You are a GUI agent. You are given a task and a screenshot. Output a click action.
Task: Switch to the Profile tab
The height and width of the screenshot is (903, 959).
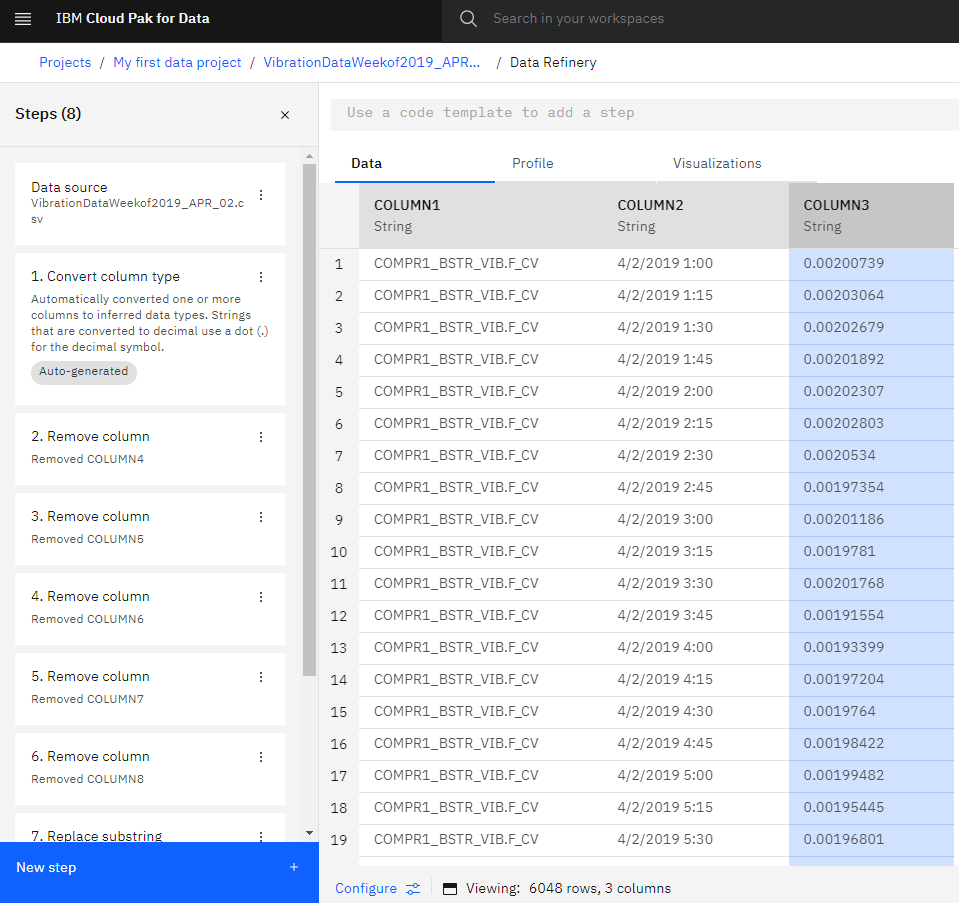coord(532,164)
